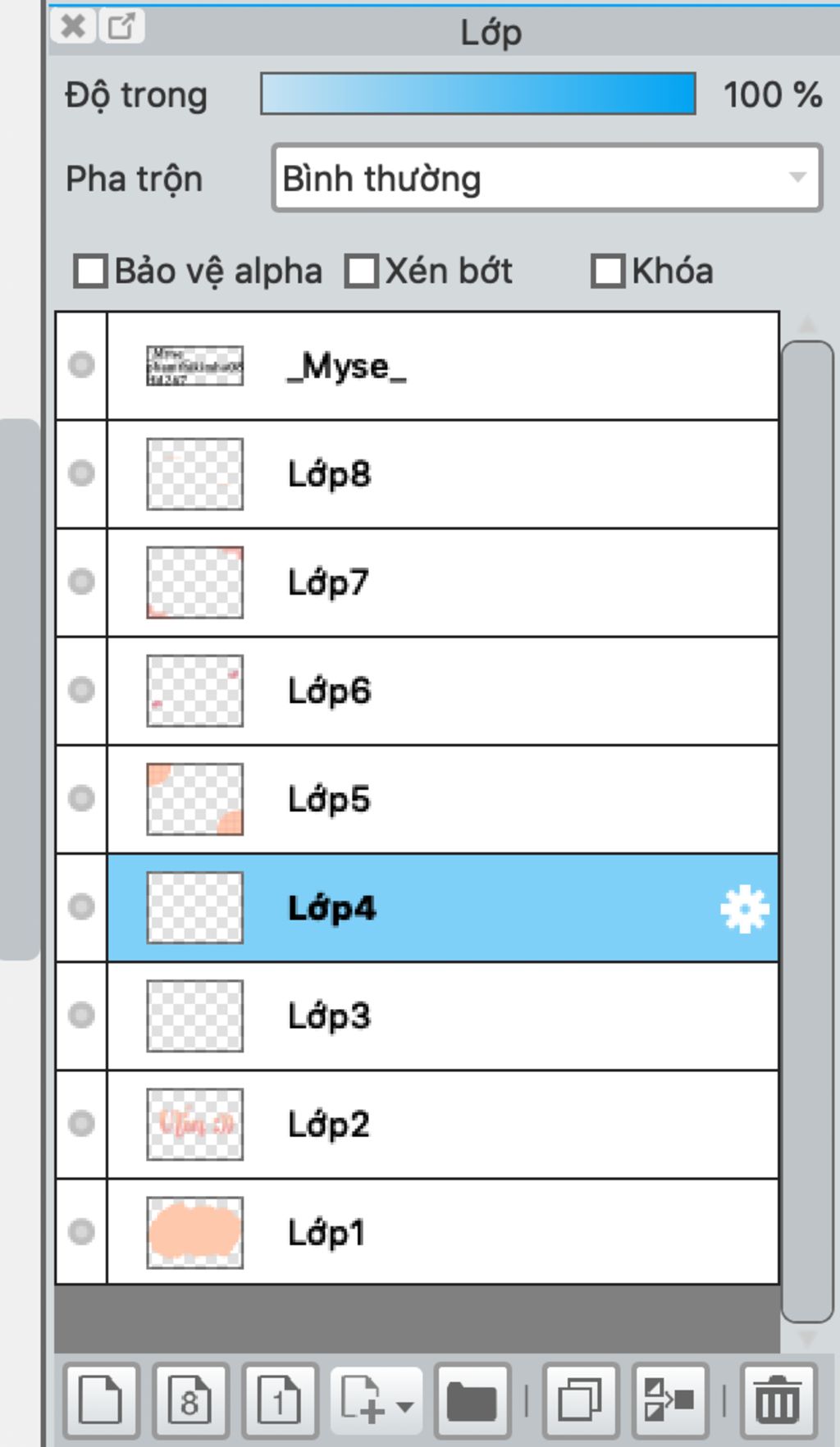Toggle visibility of Lớp8 layer

(81, 473)
